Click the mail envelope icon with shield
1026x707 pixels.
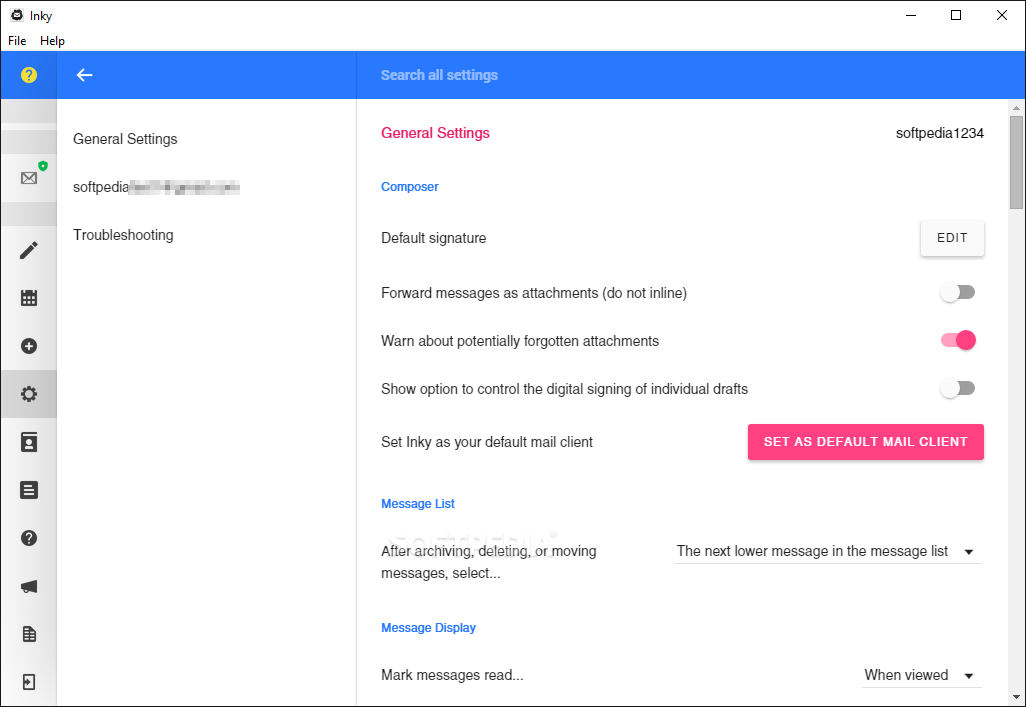click(x=29, y=178)
